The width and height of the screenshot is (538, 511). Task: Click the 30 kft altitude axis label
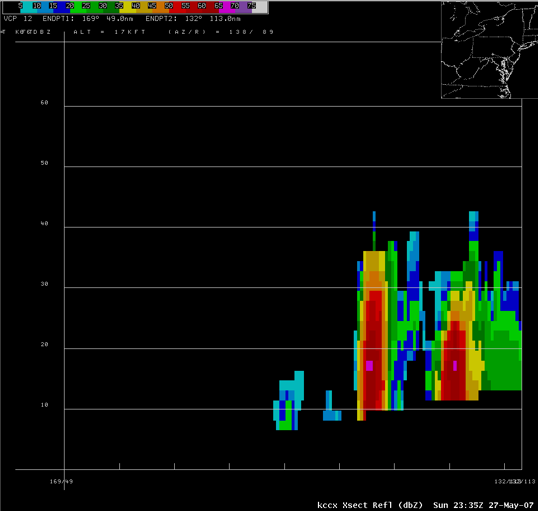pos(44,284)
